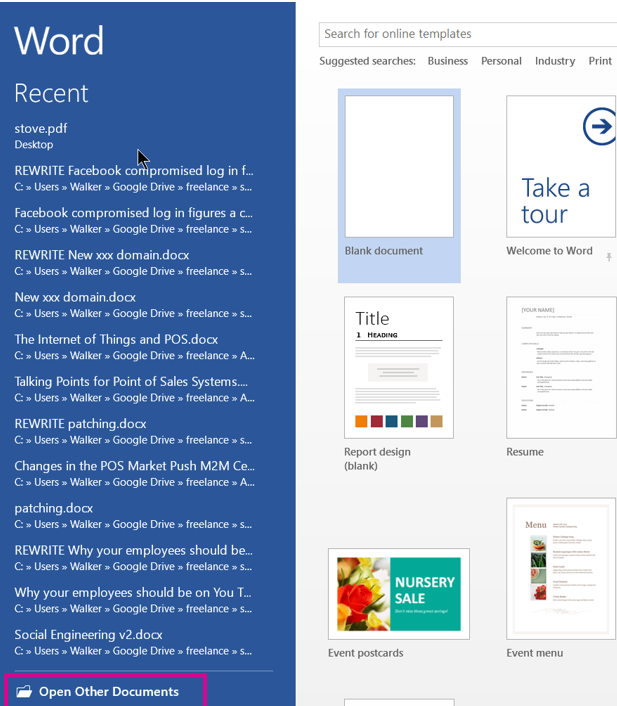Click the Resume caption text

[525, 452]
